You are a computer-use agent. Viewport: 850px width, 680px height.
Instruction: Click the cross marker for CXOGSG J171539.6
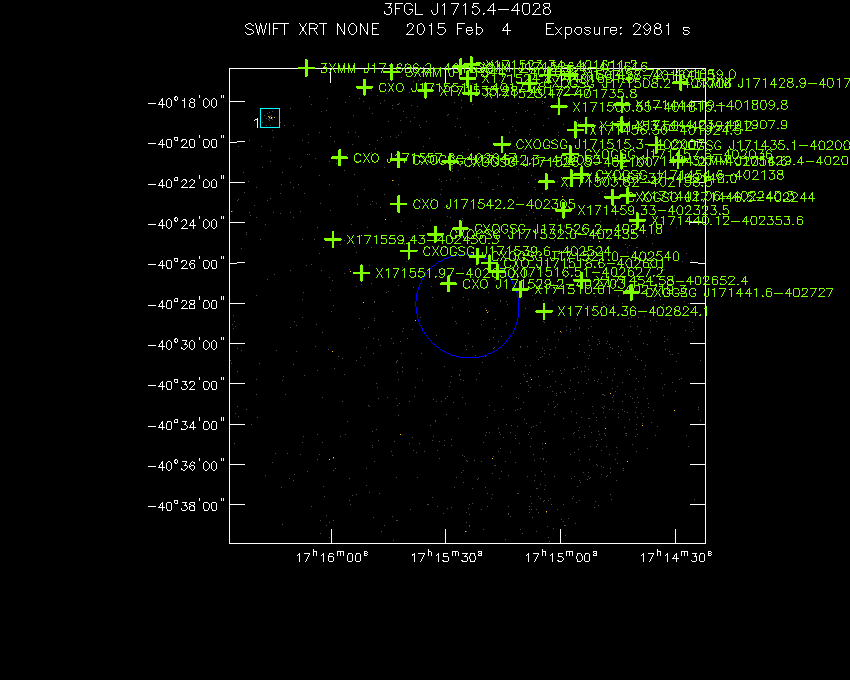coord(409,251)
